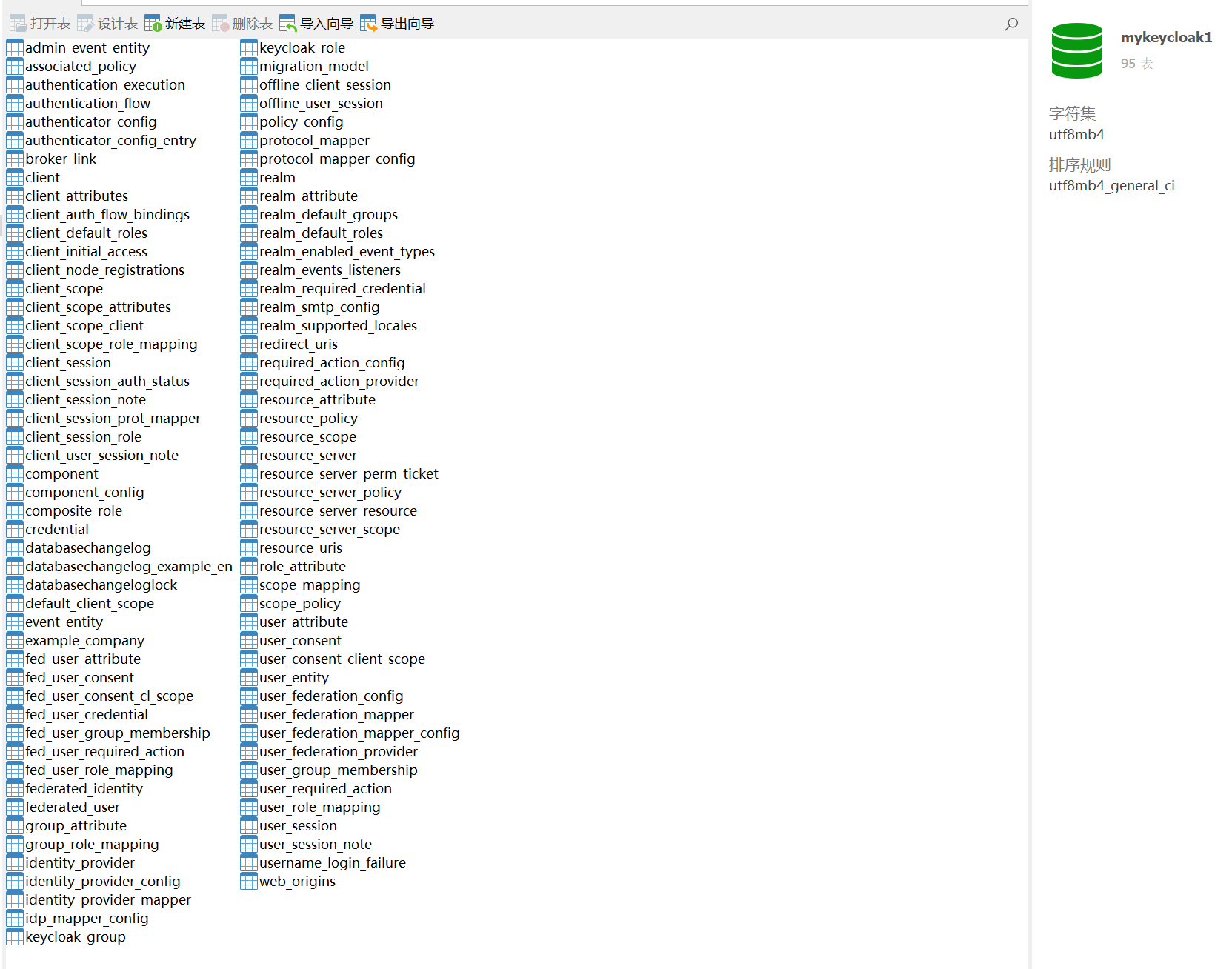Open the Import Wizard (导入向导)
The width and height of the screenshot is (1232, 969).
pyautogui.click(x=316, y=24)
